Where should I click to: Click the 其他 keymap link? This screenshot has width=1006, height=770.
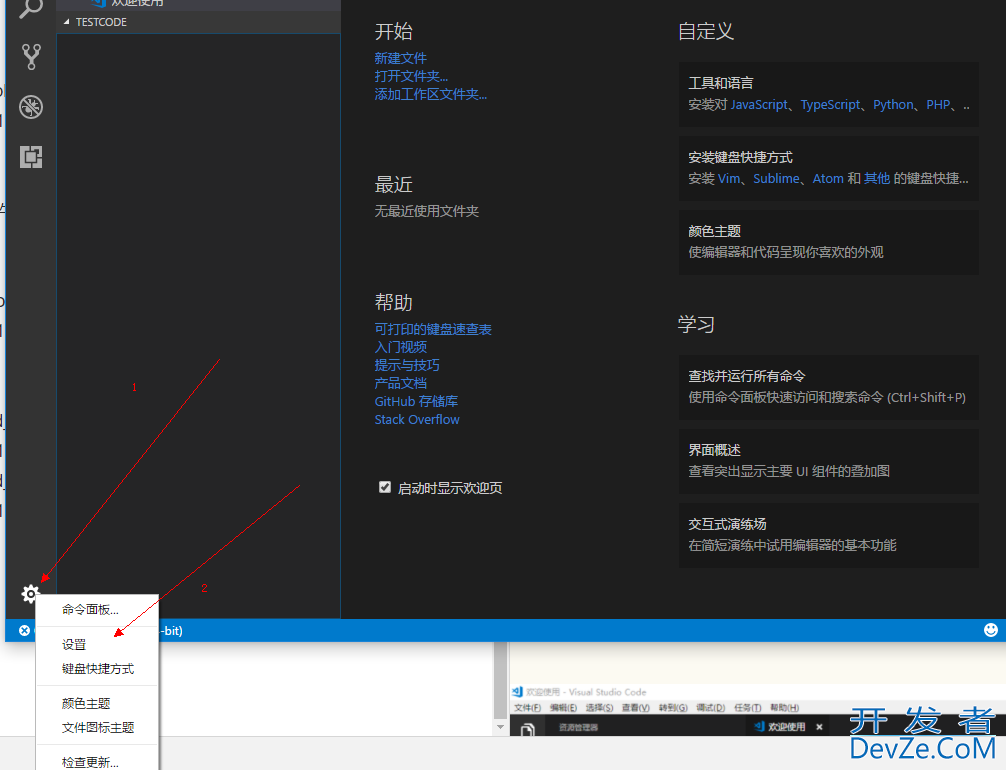[x=876, y=178]
